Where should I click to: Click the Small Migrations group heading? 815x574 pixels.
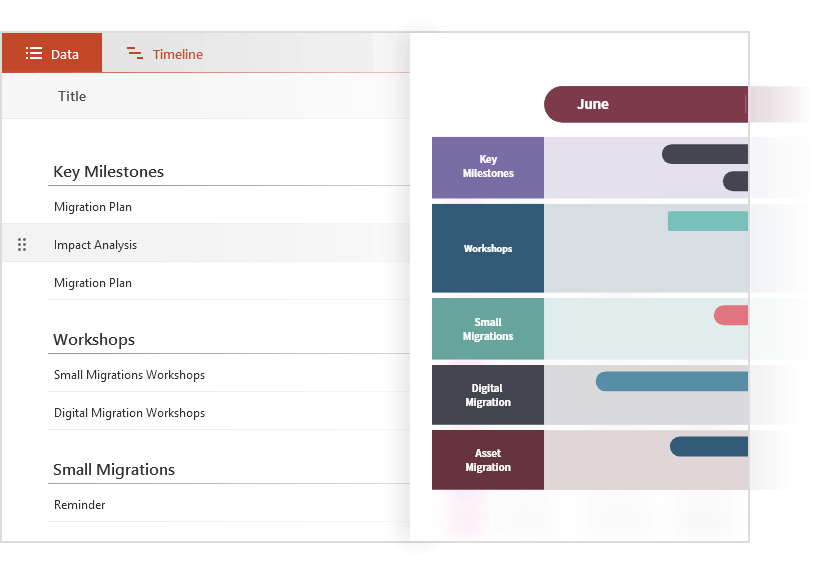114,470
